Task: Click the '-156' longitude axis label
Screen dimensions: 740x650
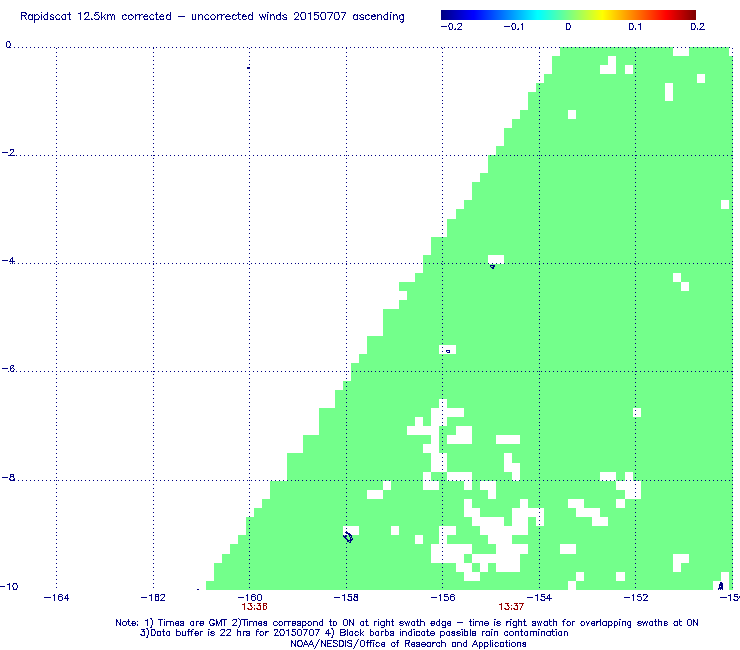Action: pos(443,598)
